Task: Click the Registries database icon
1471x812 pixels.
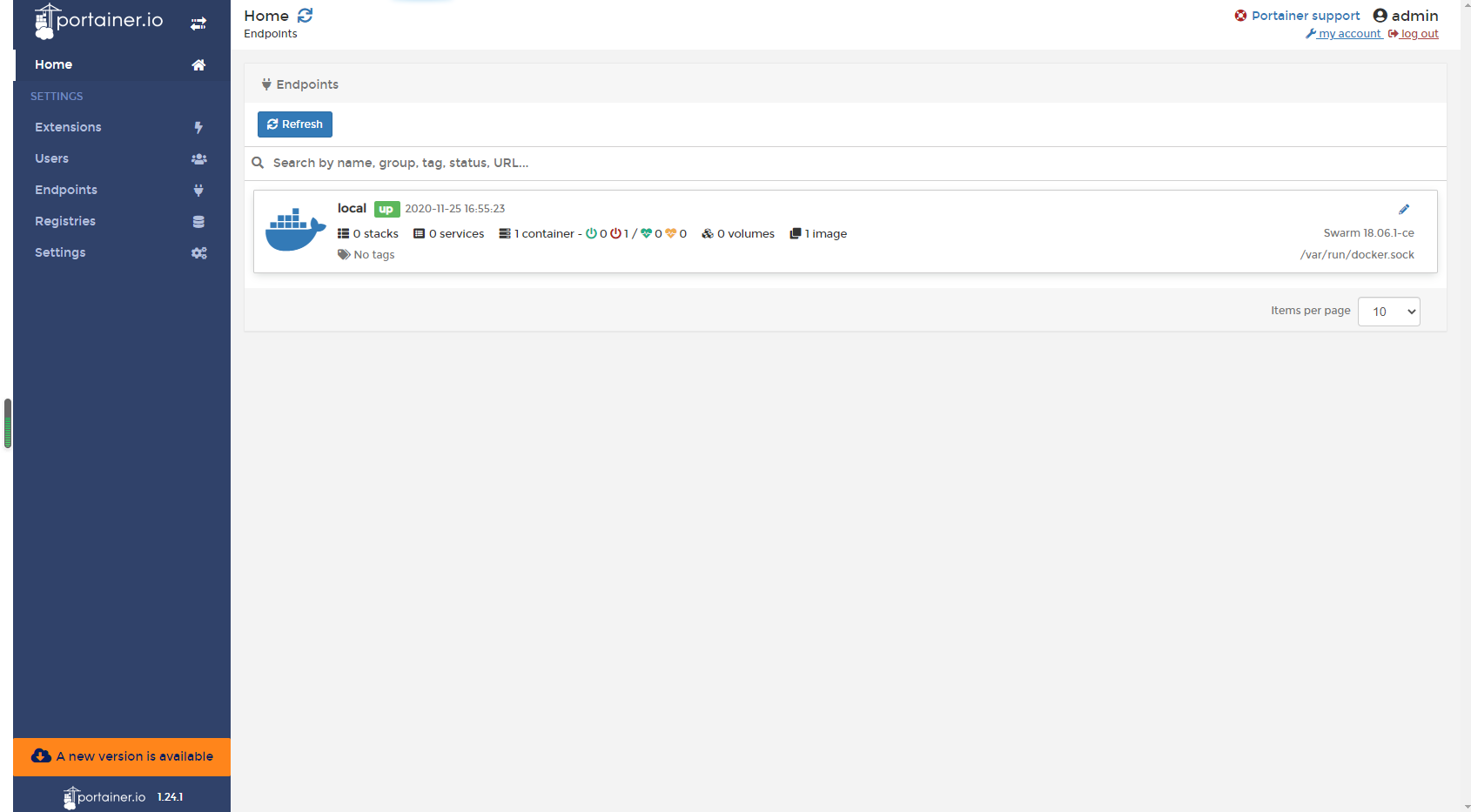Action: pyautogui.click(x=198, y=222)
